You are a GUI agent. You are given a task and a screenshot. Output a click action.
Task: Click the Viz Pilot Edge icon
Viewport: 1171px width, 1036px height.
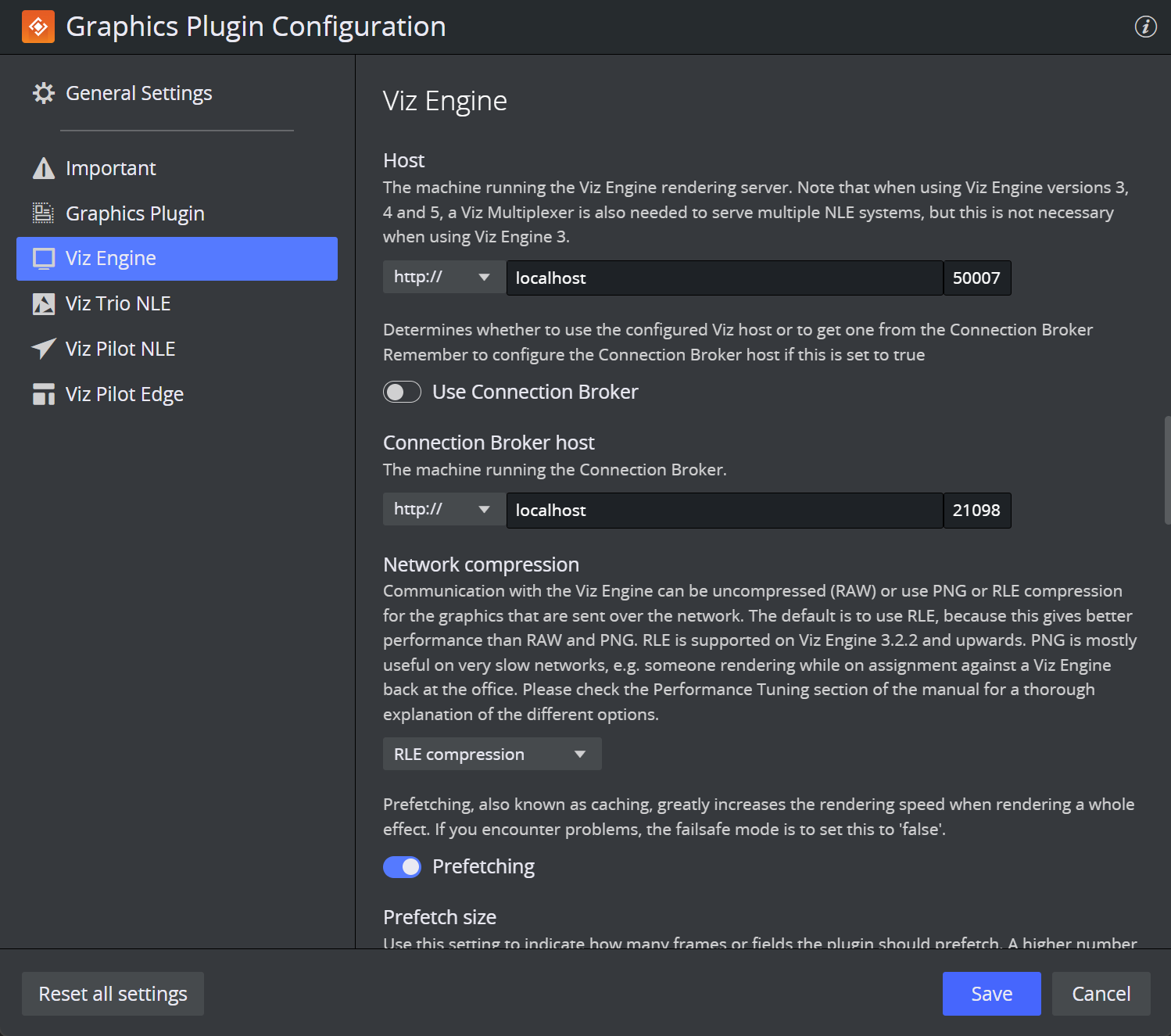pyautogui.click(x=44, y=394)
